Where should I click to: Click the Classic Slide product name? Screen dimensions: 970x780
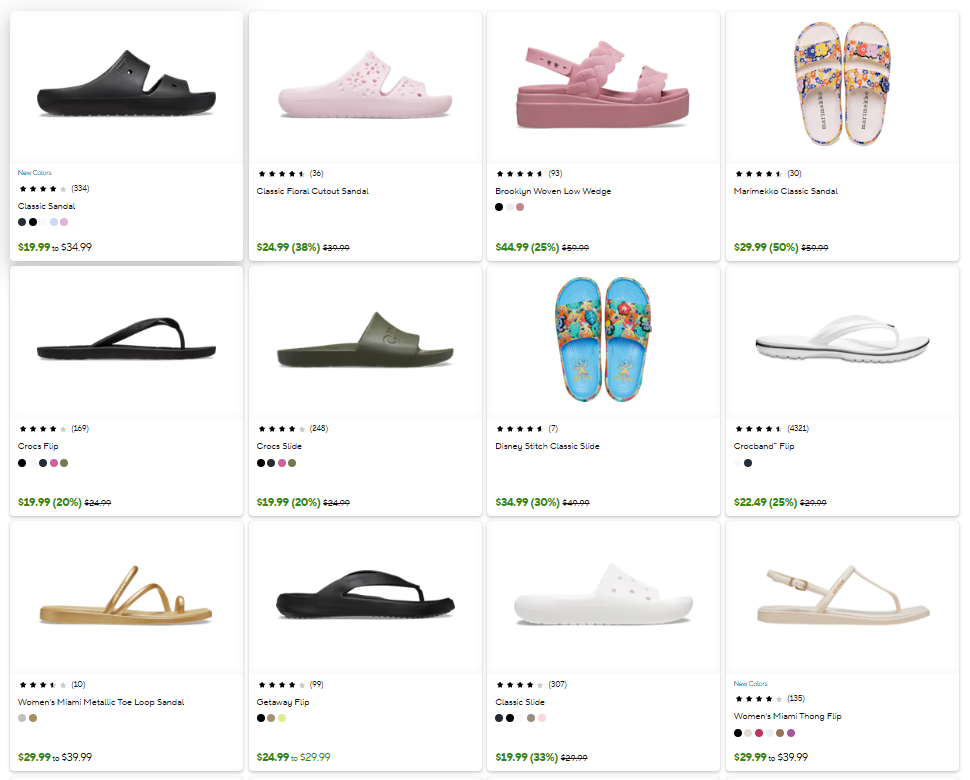coord(520,702)
